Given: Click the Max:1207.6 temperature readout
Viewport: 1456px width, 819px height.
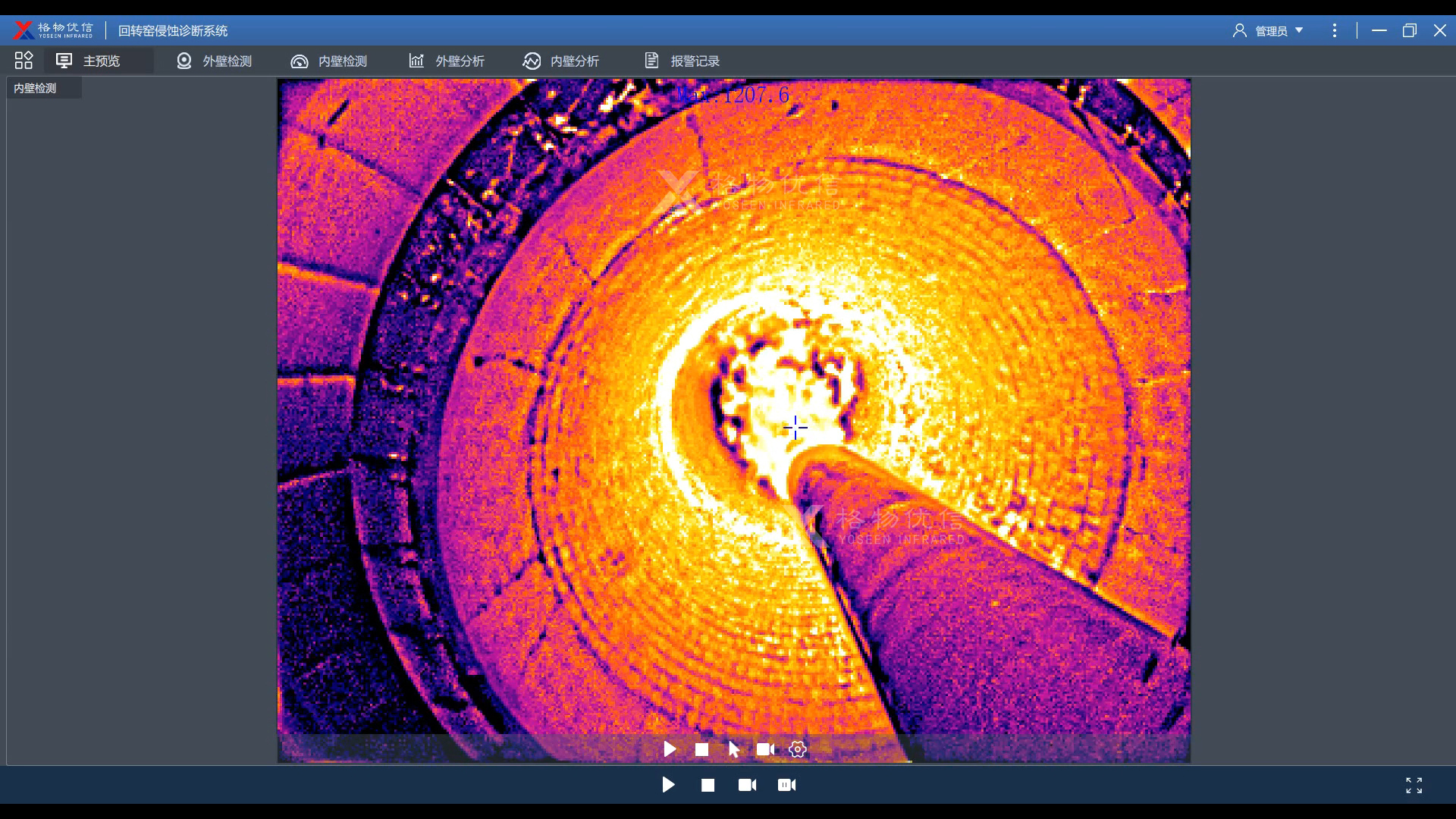Looking at the screenshot, I should 733,95.
